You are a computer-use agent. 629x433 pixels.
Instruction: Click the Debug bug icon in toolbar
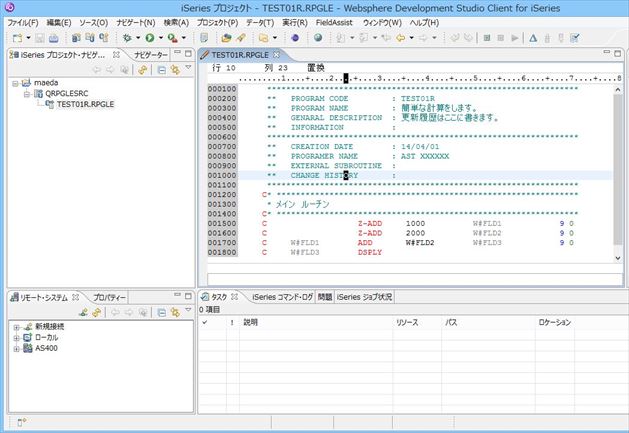click(127, 38)
